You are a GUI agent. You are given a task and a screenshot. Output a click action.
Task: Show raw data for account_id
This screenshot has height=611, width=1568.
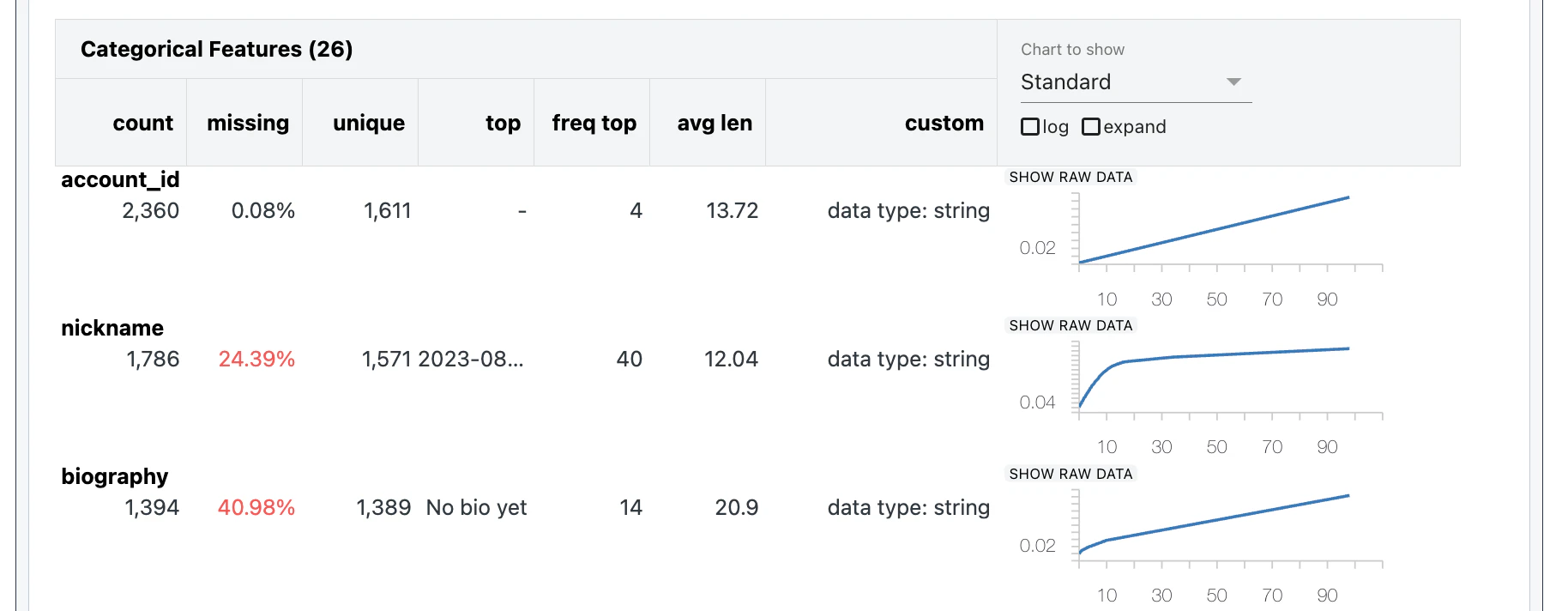pyautogui.click(x=1070, y=177)
